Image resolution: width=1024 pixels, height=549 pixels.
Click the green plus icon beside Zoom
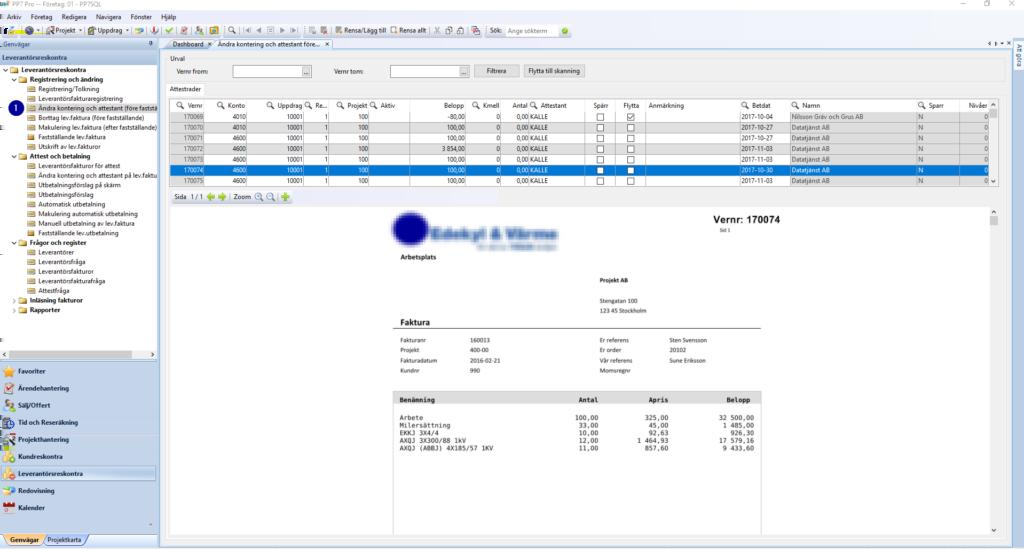(x=285, y=196)
